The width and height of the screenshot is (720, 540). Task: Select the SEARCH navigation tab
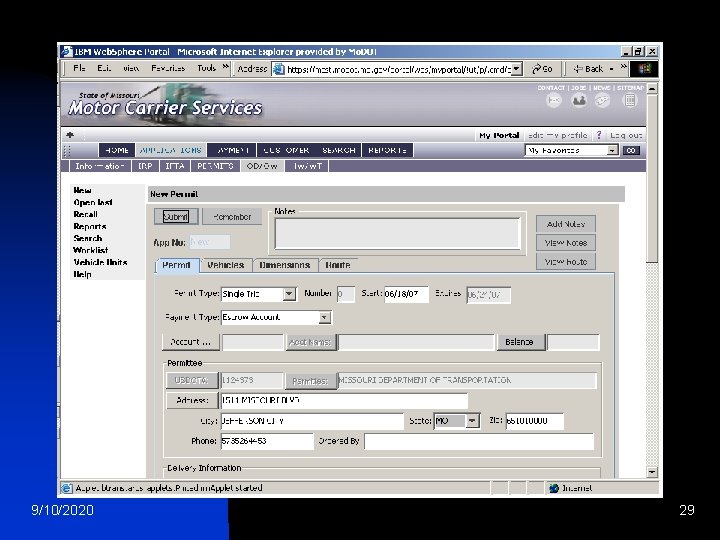pos(339,150)
